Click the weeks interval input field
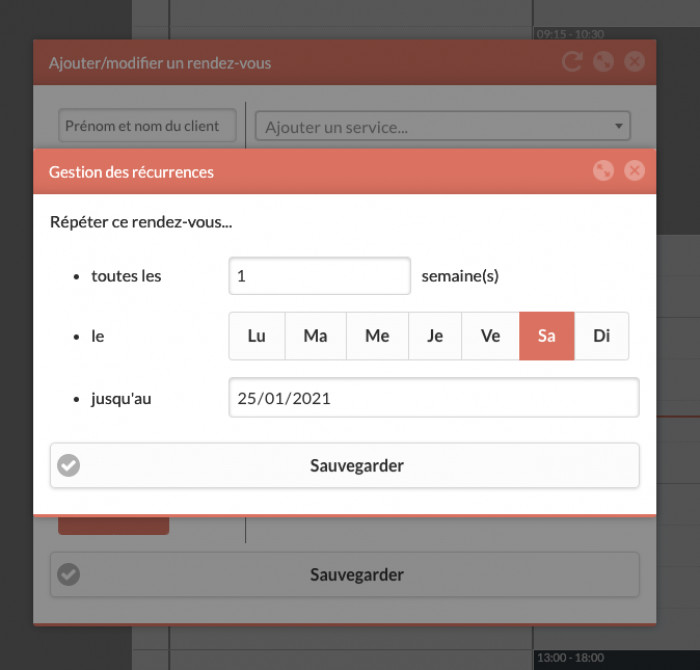Image resolution: width=700 pixels, height=670 pixels. pos(320,276)
